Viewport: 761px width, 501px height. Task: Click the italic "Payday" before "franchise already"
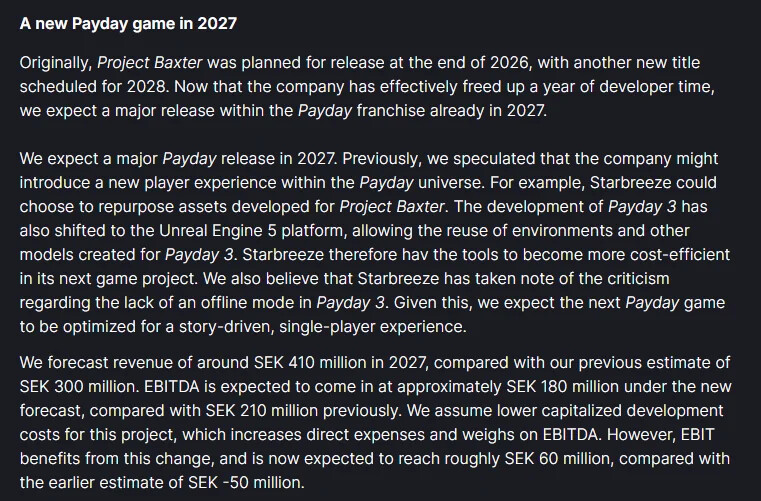tap(325, 111)
